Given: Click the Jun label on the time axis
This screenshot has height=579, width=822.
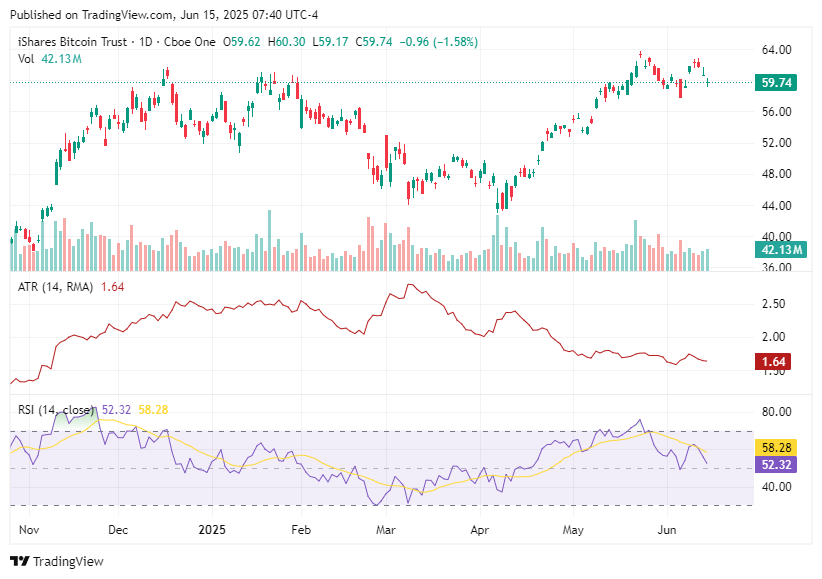Looking at the screenshot, I should tap(666, 530).
